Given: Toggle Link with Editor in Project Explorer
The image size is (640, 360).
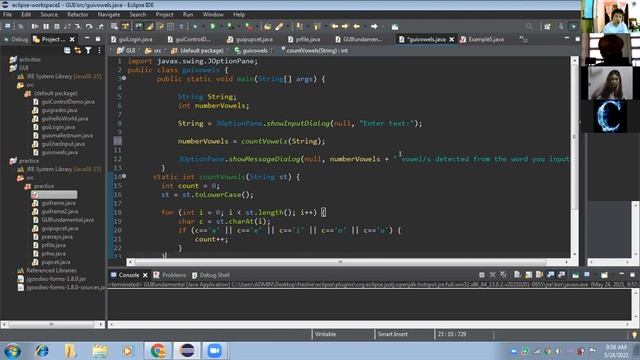Looking at the screenshot, I should 78,51.
